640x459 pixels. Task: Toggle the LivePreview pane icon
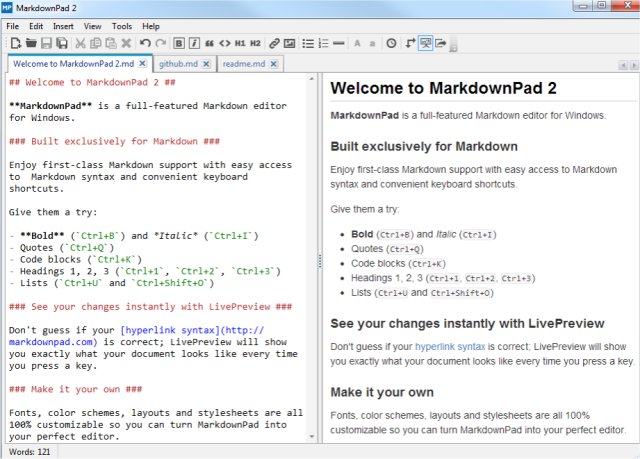point(424,43)
